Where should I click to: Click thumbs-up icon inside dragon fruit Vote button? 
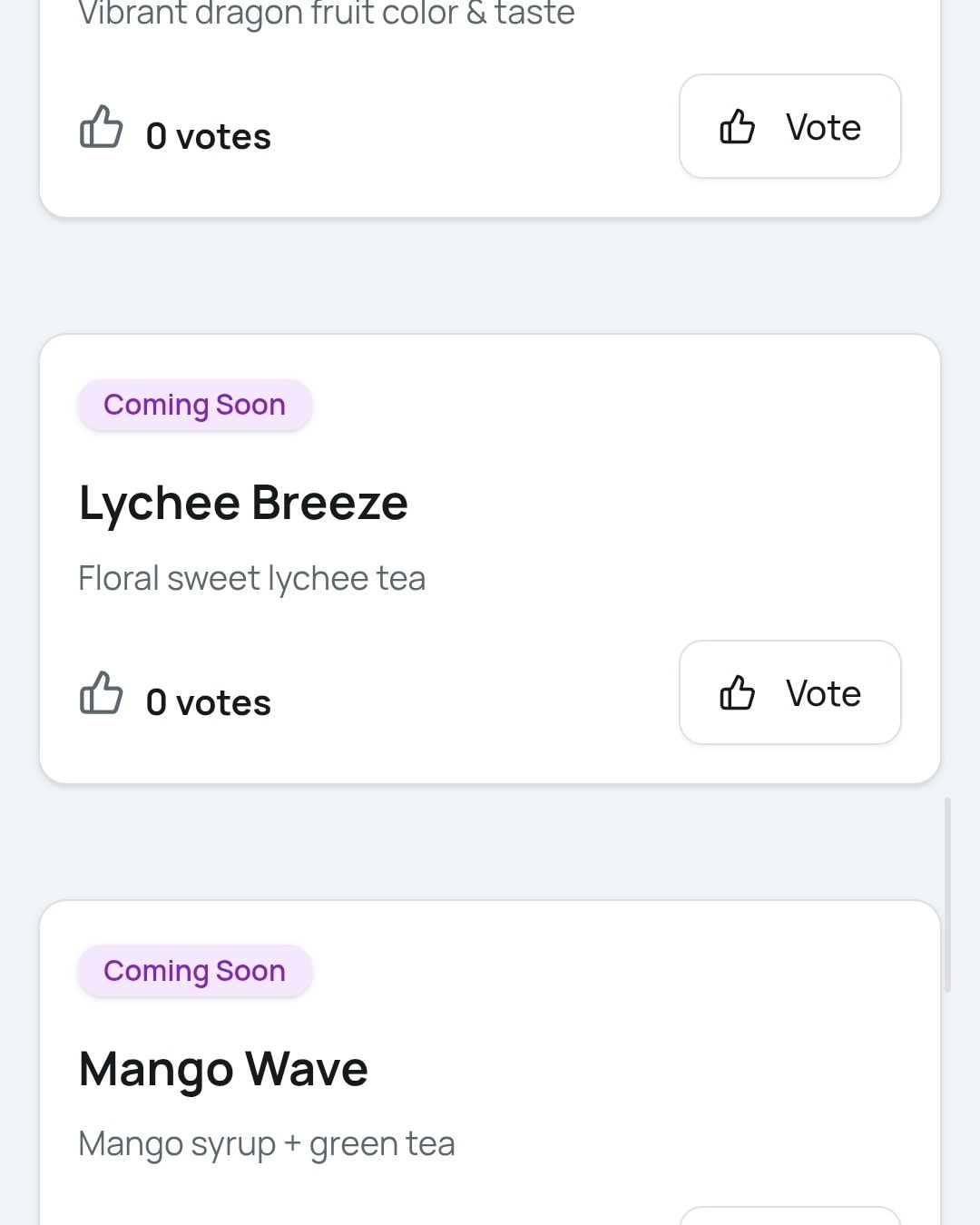[737, 127]
